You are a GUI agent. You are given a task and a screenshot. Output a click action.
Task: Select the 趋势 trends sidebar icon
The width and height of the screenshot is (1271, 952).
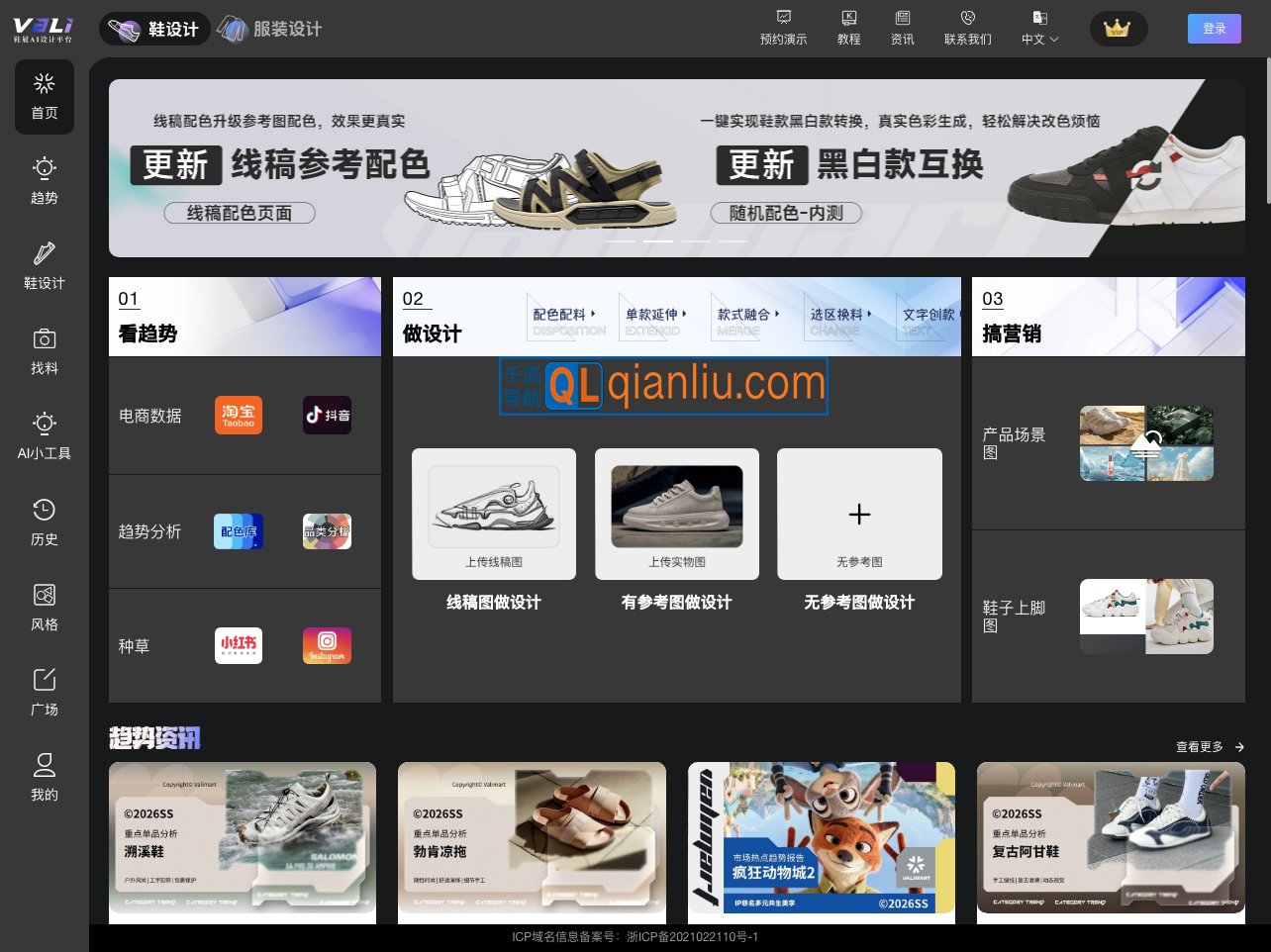click(44, 182)
